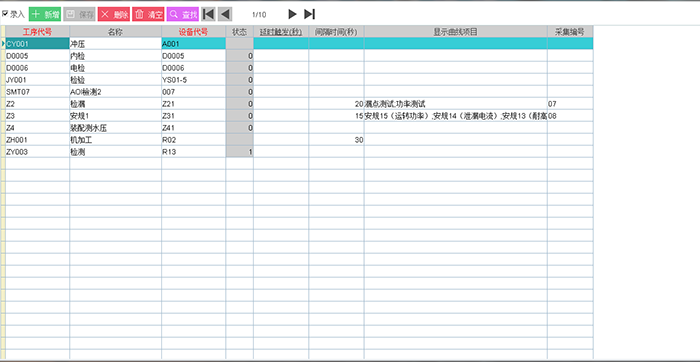This screenshot has height=362, width=700.
Task: Select the D0006 process code cell
Action: point(38,68)
